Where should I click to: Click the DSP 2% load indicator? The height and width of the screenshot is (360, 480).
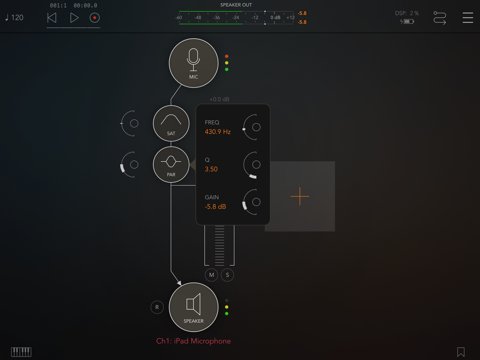point(407,13)
